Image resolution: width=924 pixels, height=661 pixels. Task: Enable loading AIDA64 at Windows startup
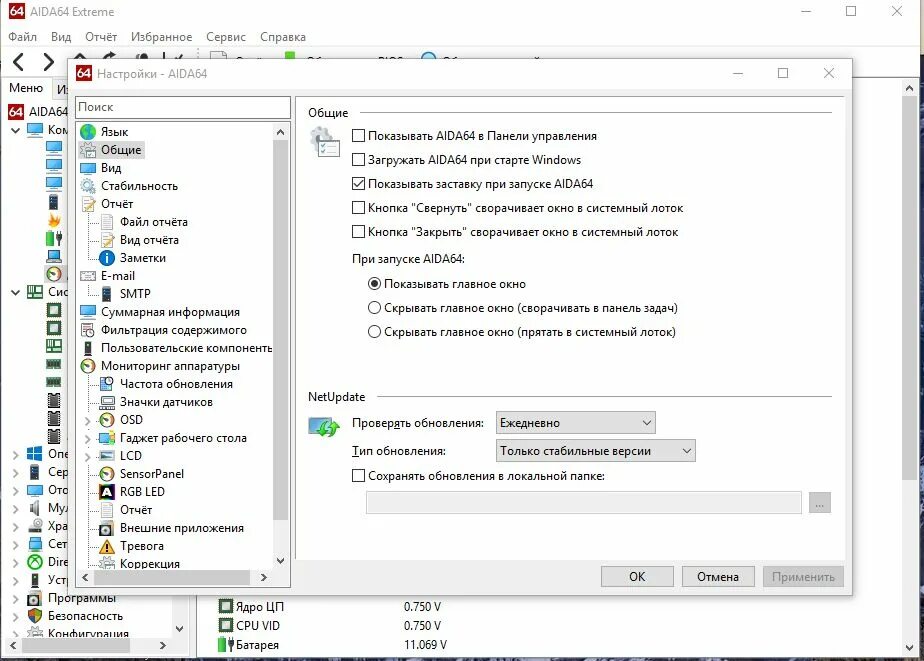[358, 160]
